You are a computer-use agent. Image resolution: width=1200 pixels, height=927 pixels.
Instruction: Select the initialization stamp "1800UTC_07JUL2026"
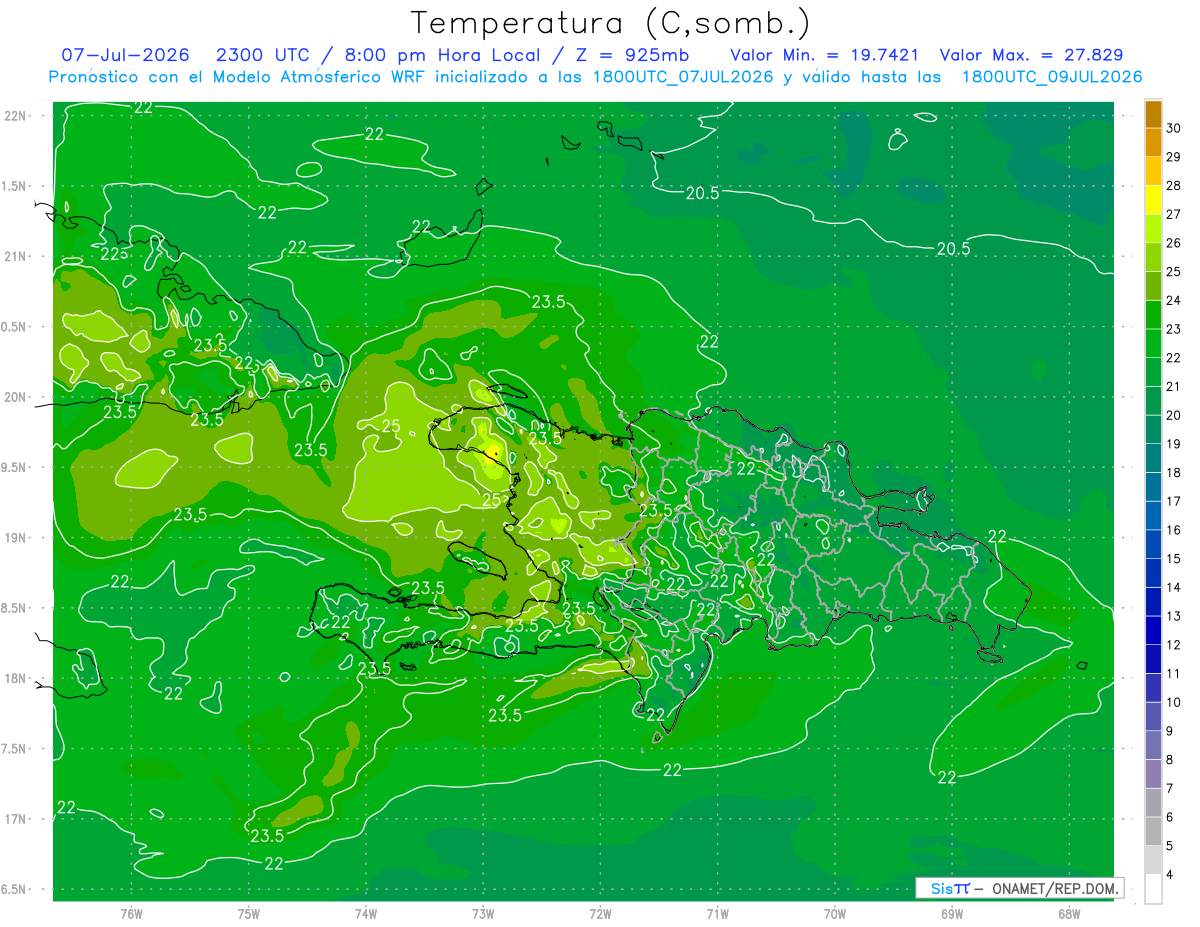tap(683, 77)
